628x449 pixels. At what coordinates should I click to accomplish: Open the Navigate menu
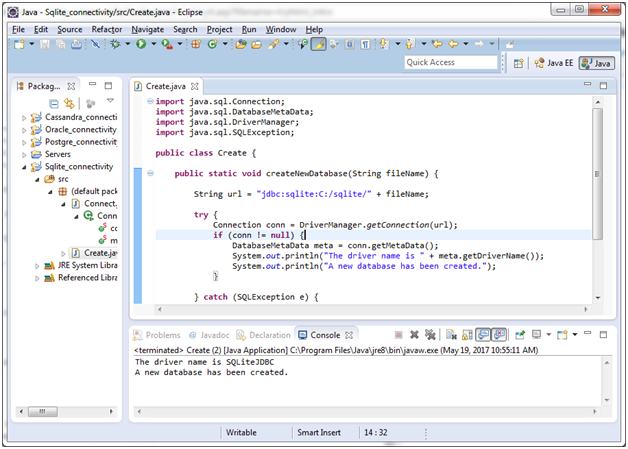[148, 29]
